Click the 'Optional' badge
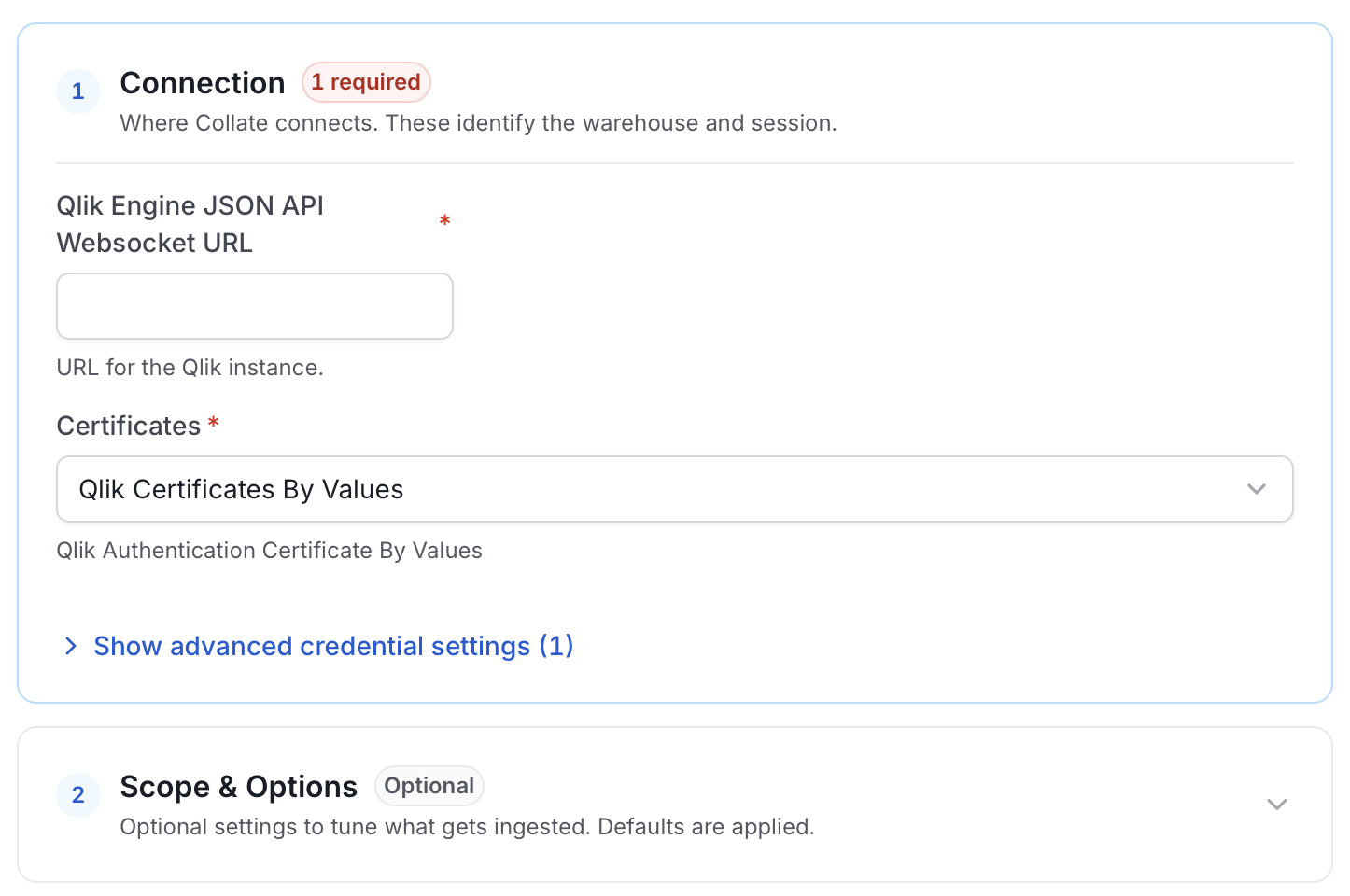Screen dimensions: 1350x896 [x=429, y=786]
